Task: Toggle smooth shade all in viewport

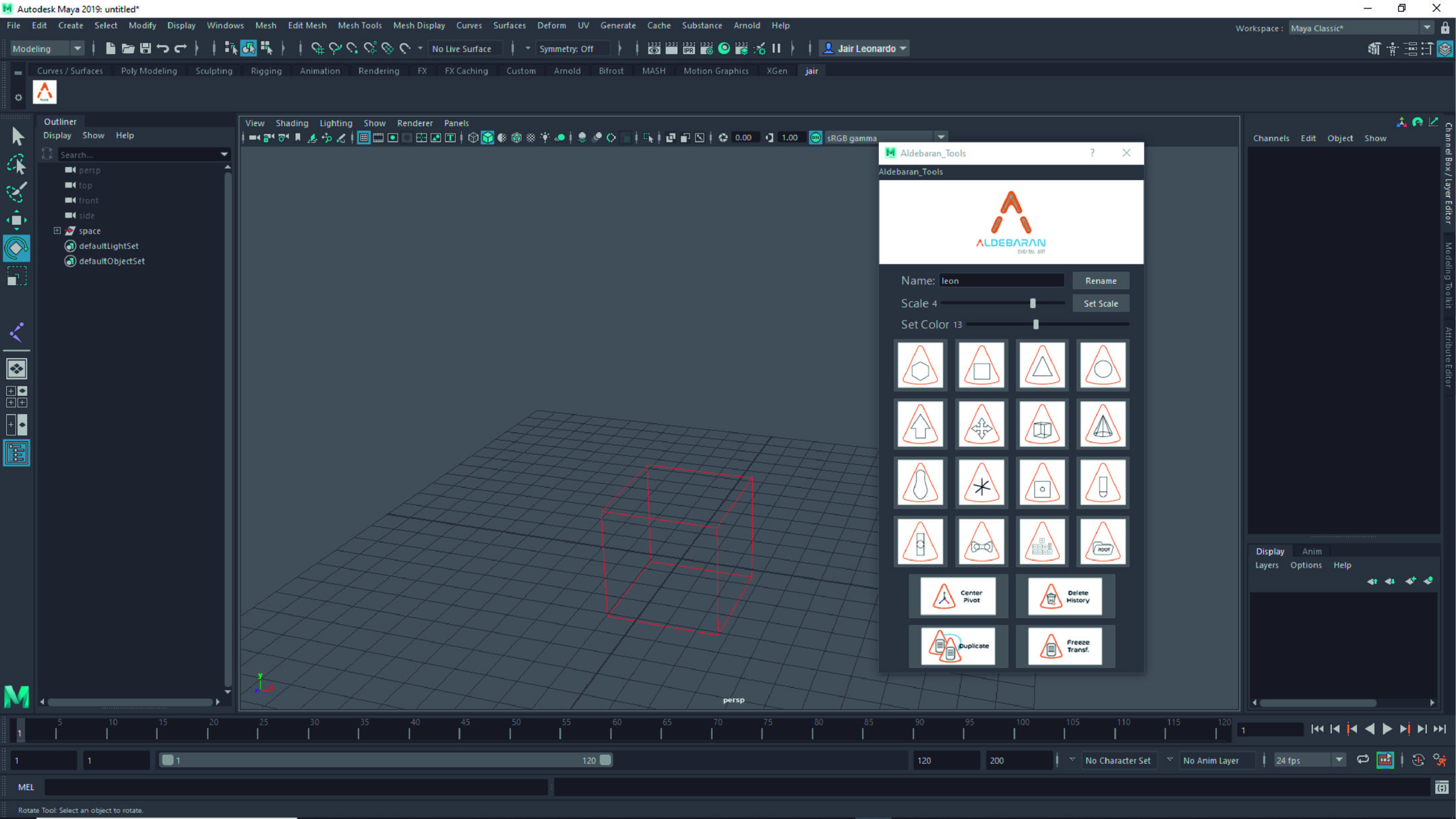Action: click(x=487, y=138)
